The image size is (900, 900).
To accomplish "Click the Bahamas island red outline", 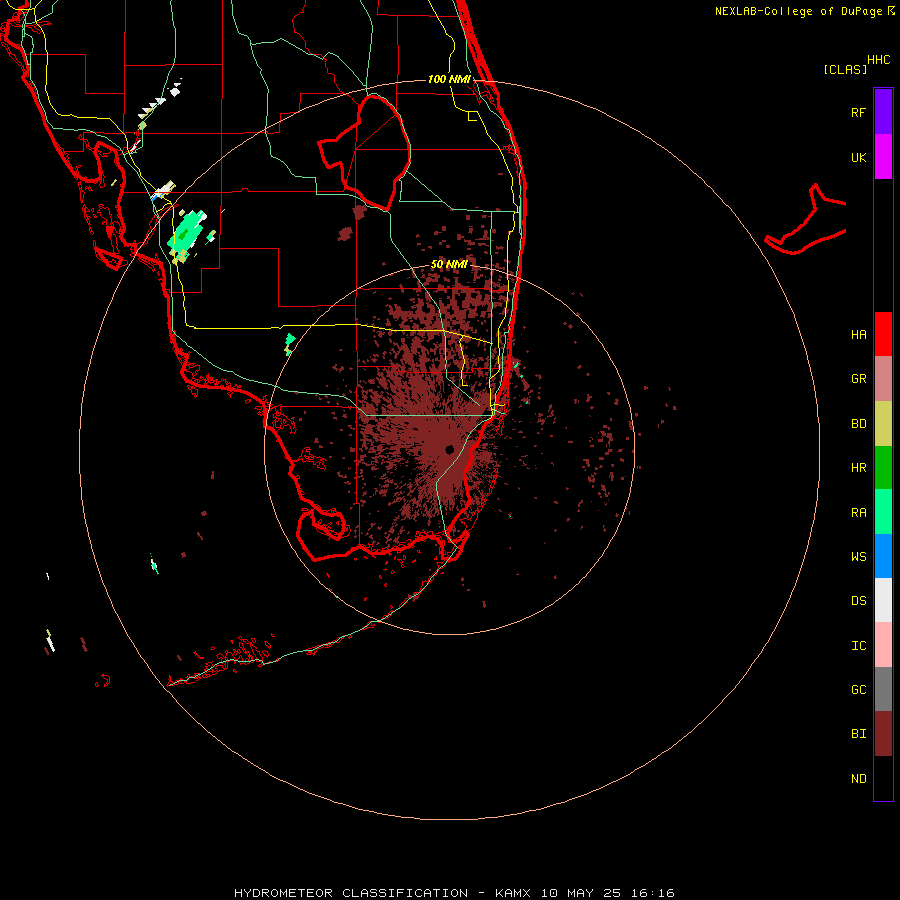I will pos(806,220).
